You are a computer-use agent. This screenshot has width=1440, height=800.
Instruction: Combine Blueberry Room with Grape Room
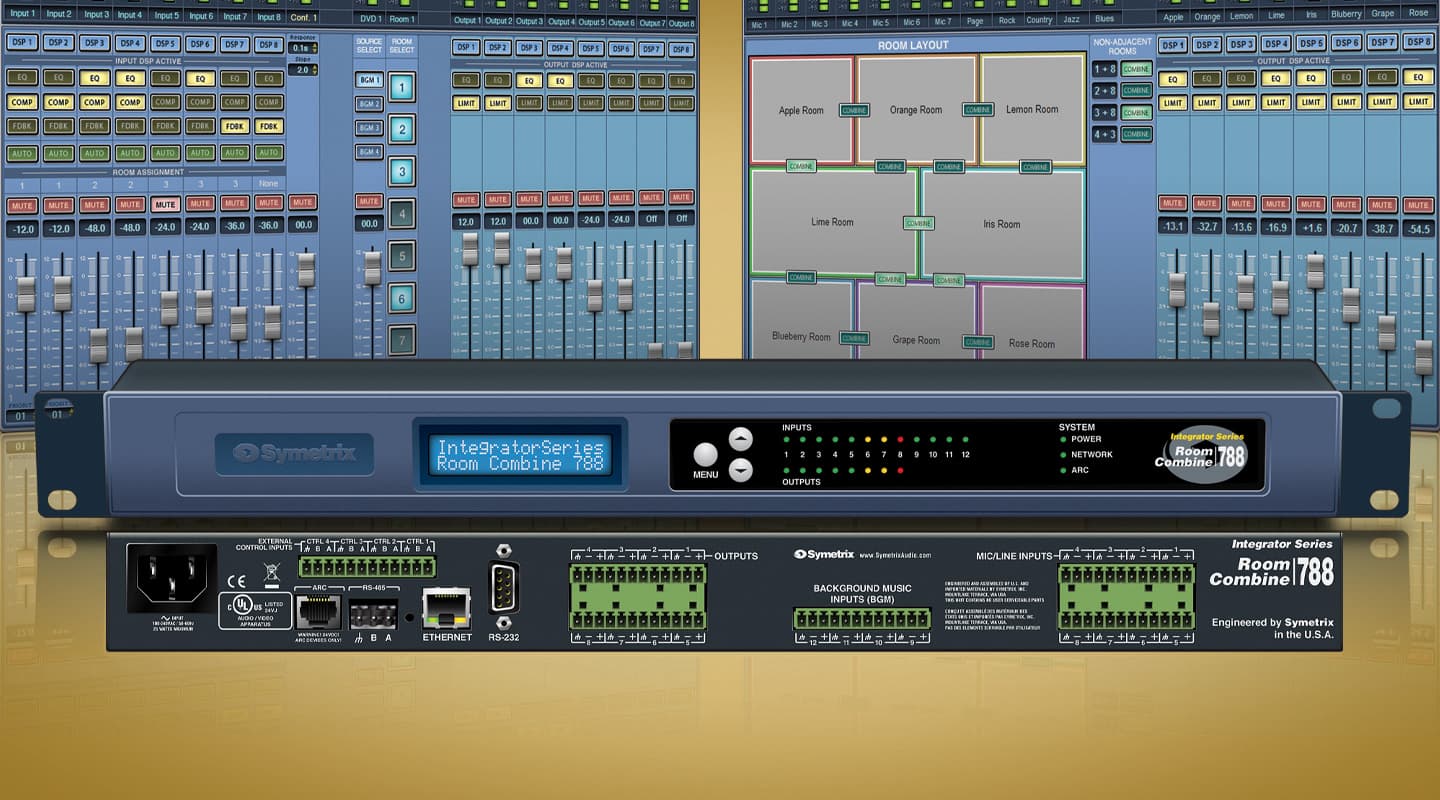pyautogui.click(x=854, y=338)
